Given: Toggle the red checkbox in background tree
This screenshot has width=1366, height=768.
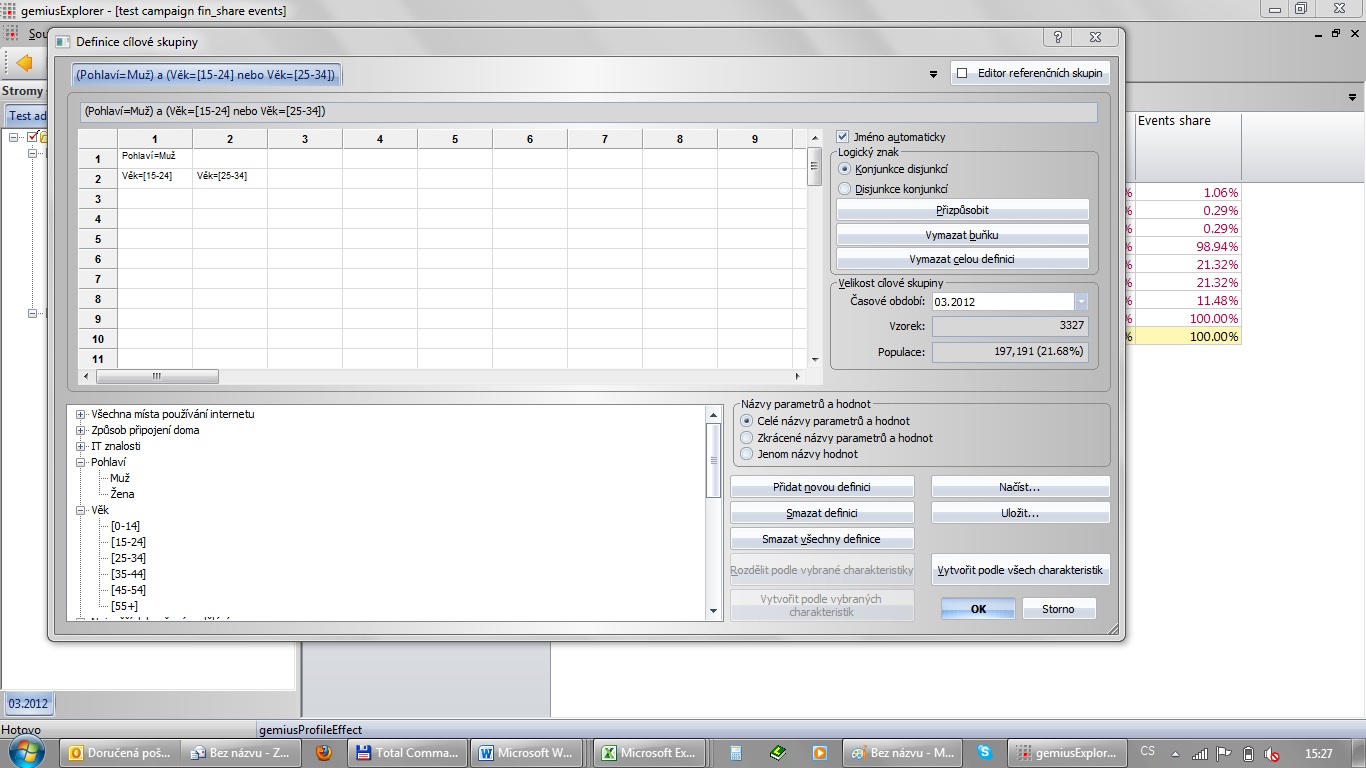Looking at the screenshot, I should coord(33,137).
